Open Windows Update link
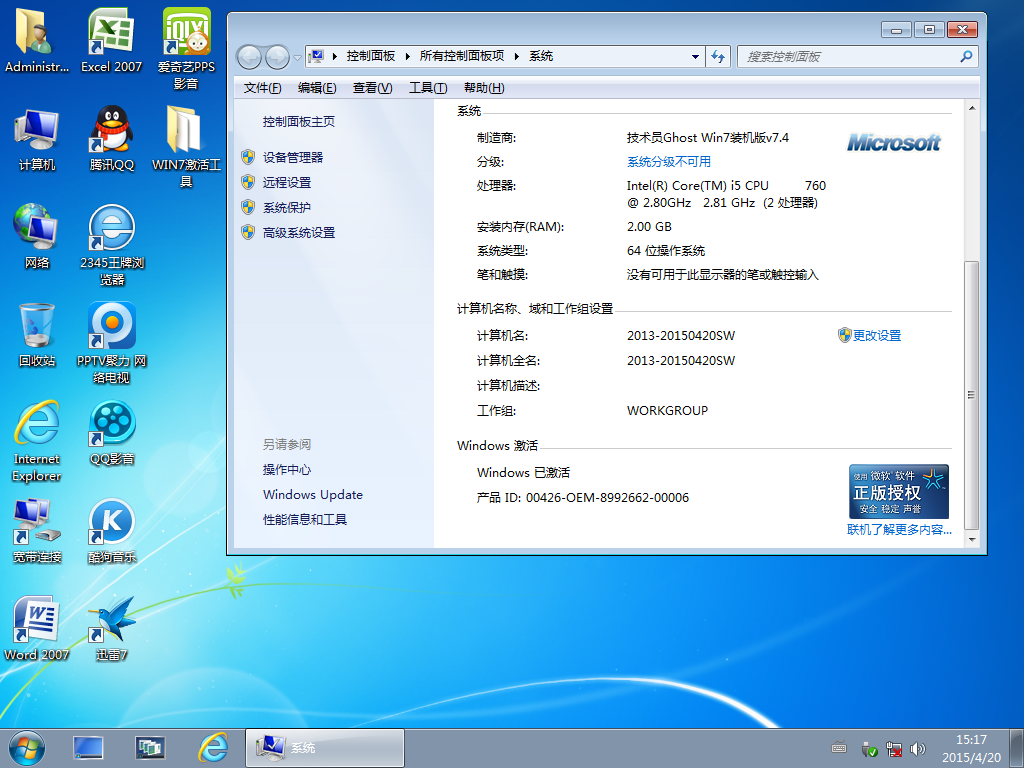The width and height of the screenshot is (1024, 768). tap(313, 494)
